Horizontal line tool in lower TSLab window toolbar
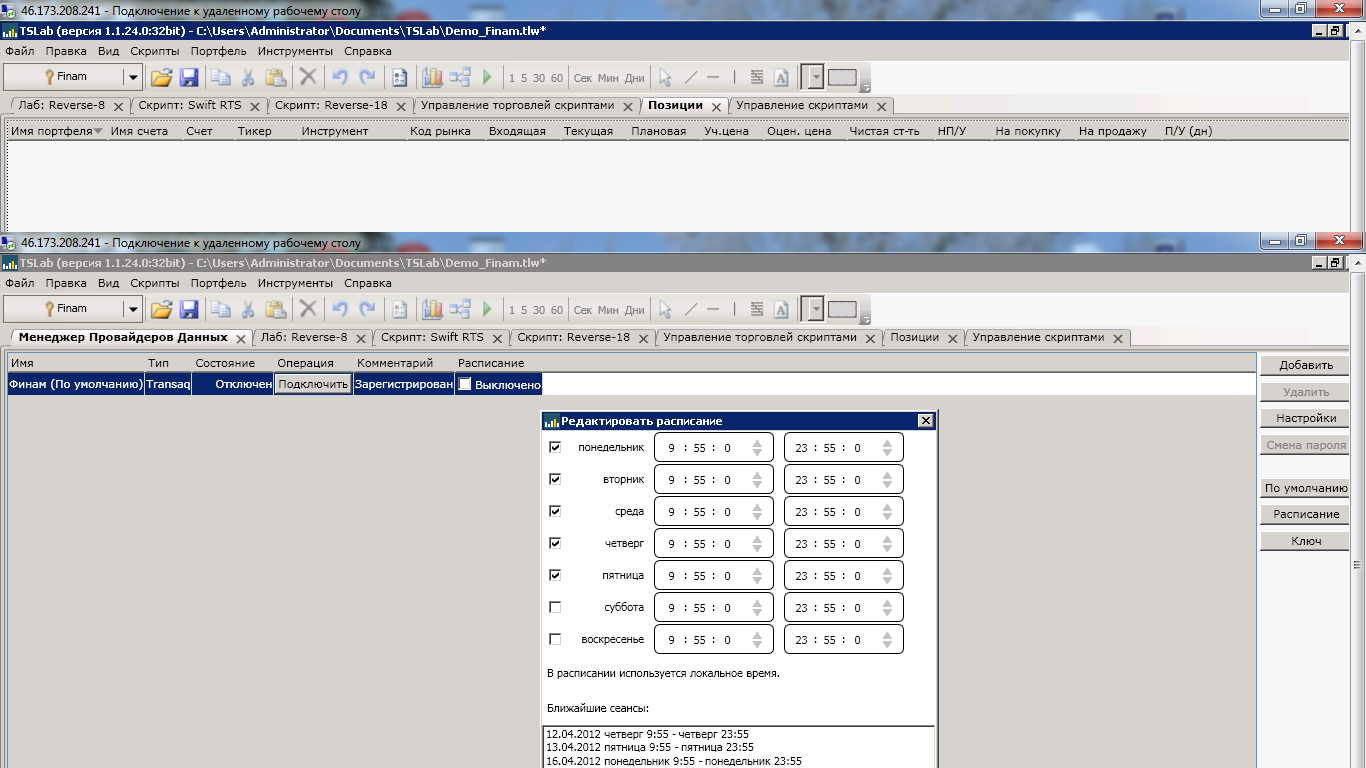 (x=713, y=309)
